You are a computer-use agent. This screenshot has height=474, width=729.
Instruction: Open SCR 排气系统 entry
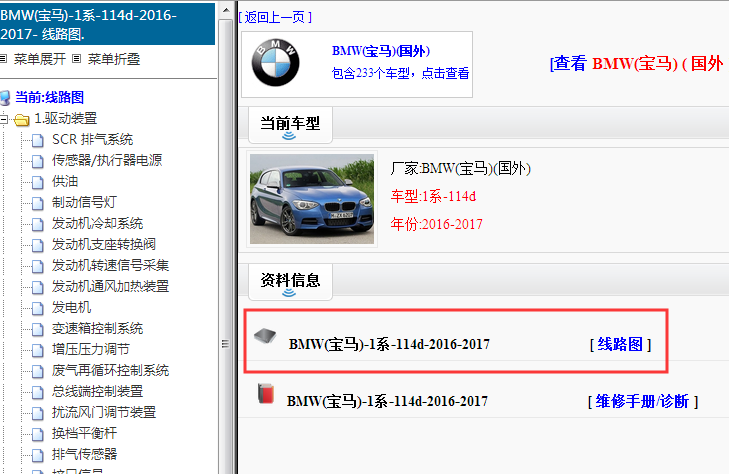[x=93, y=139]
